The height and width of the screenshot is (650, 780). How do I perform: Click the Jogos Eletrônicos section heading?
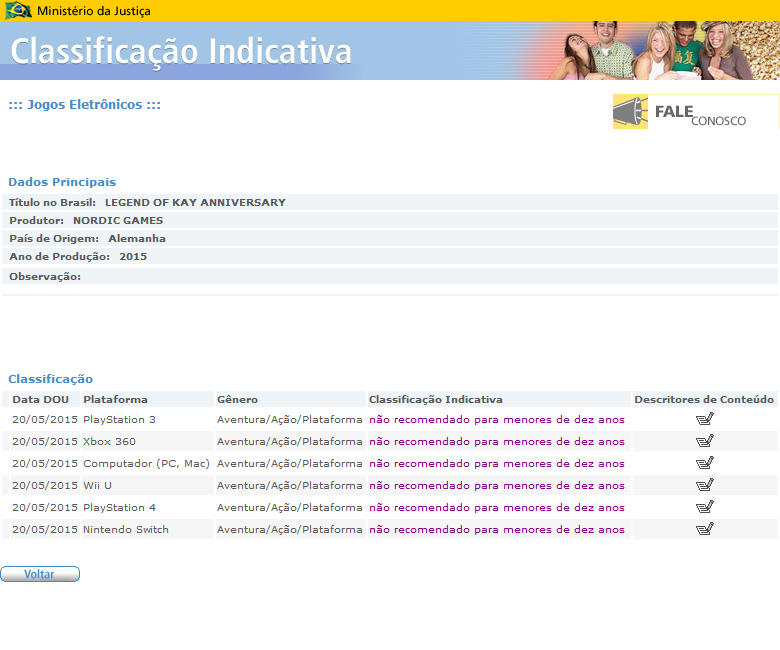(85, 105)
